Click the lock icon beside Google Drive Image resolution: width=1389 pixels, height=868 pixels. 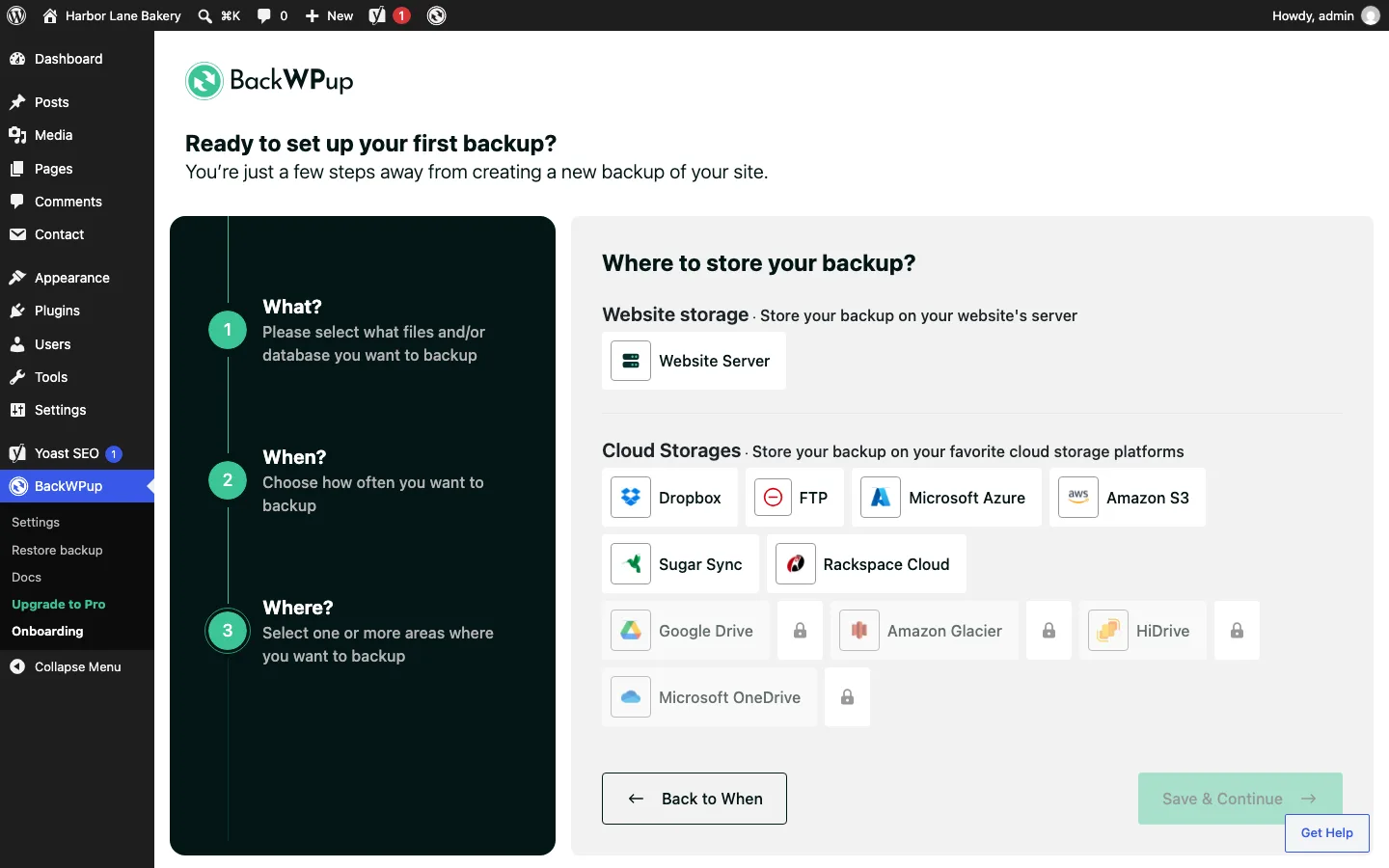click(800, 631)
